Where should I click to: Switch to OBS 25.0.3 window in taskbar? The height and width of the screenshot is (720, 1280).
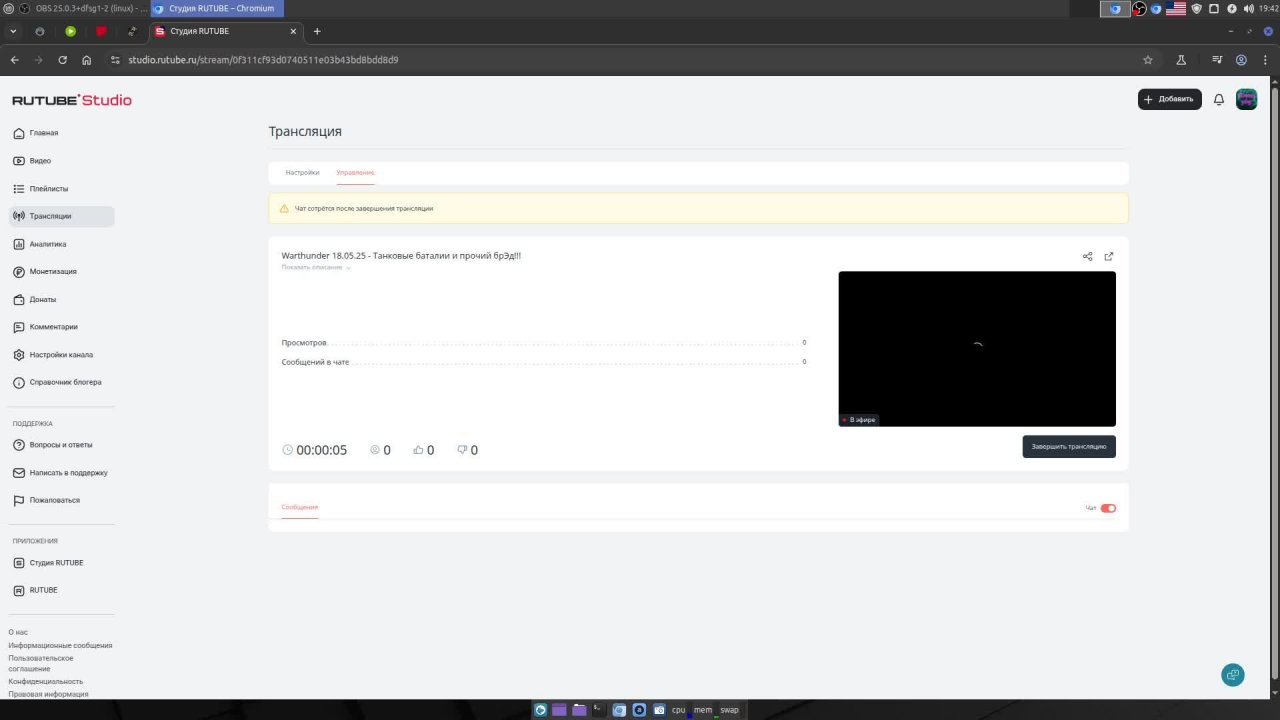pyautogui.click(x=84, y=8)
